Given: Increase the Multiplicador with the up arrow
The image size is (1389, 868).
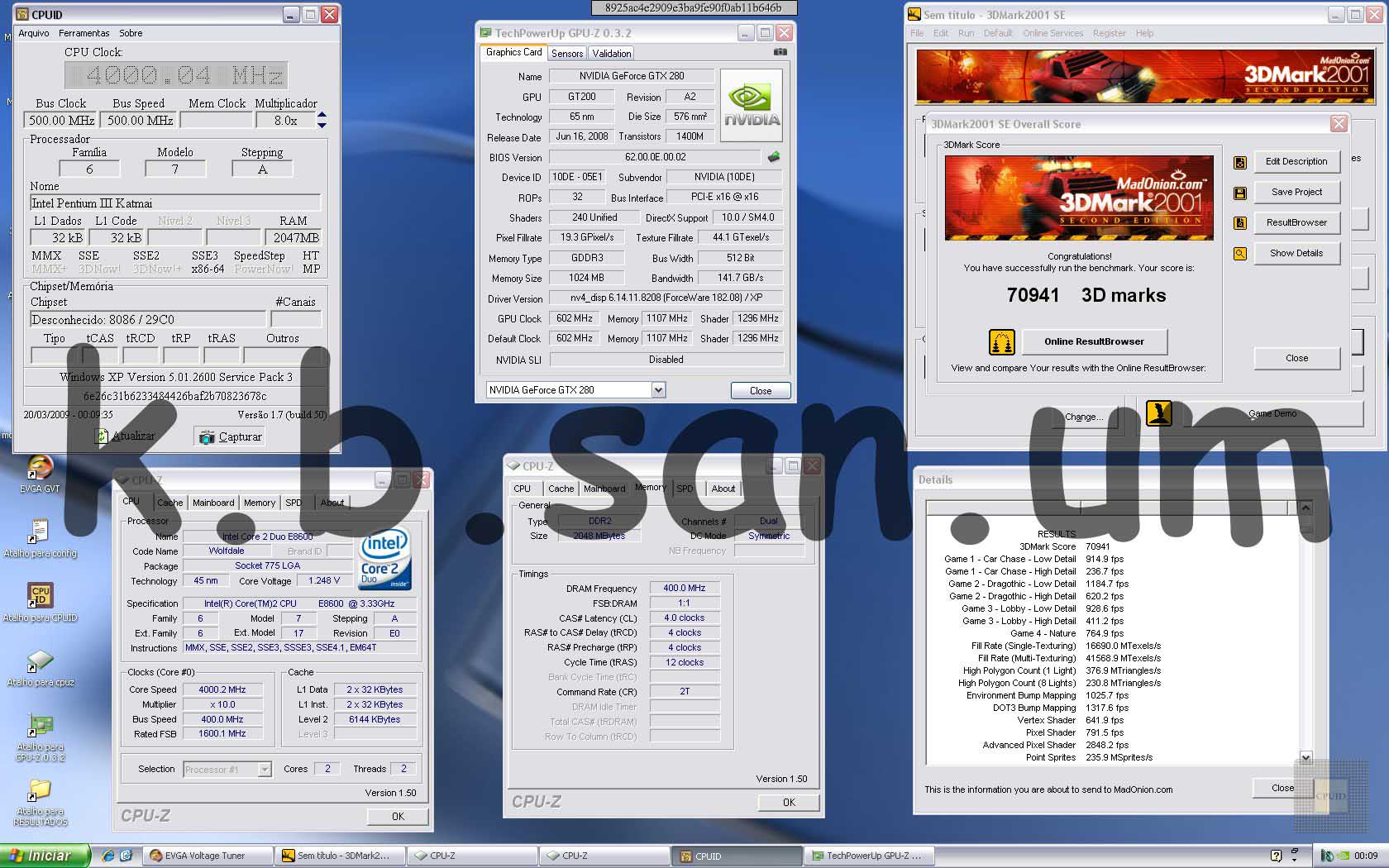Looking at the screenshot, I should (322, 115).
